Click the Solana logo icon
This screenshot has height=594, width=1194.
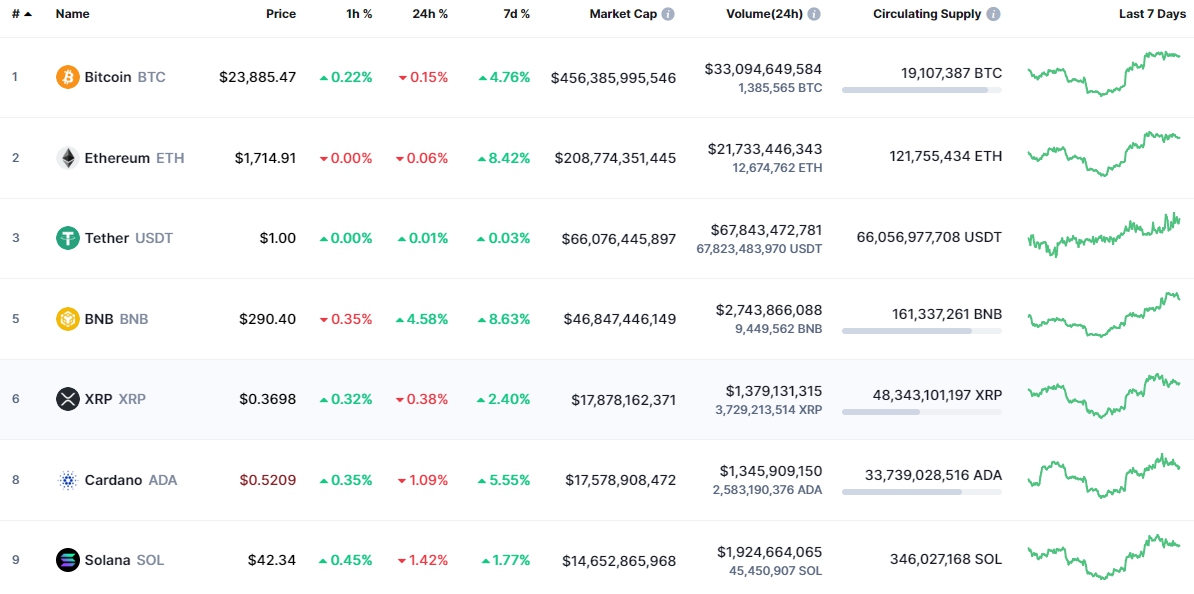[x=68, y=560]
